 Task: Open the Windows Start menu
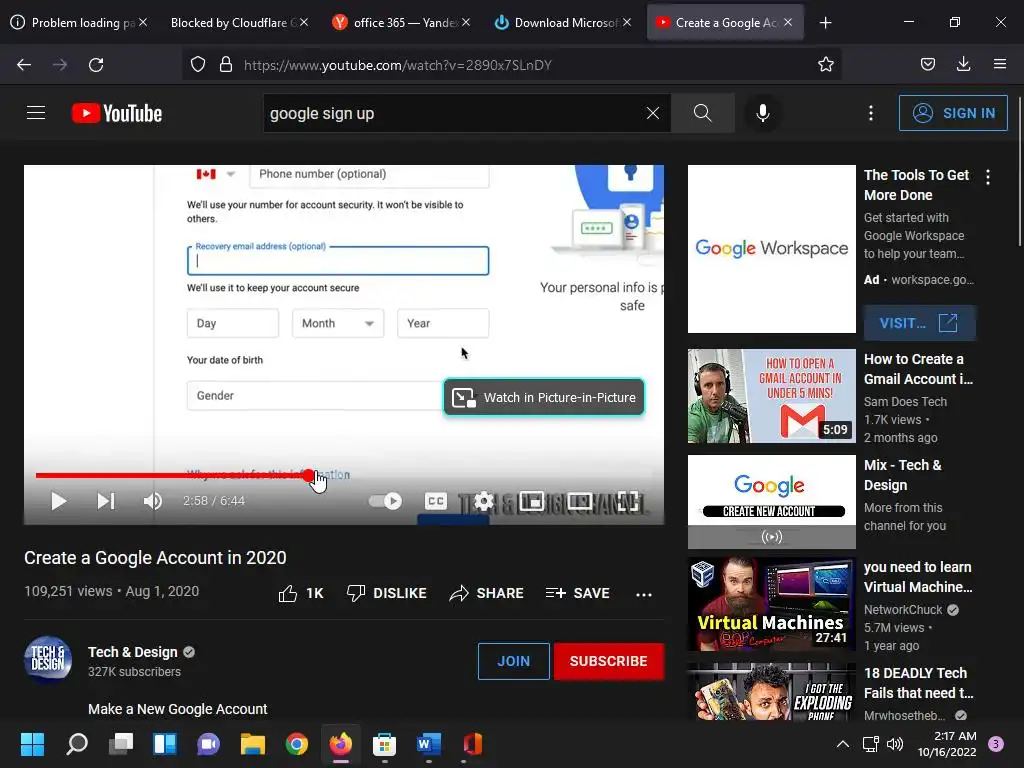32,744
